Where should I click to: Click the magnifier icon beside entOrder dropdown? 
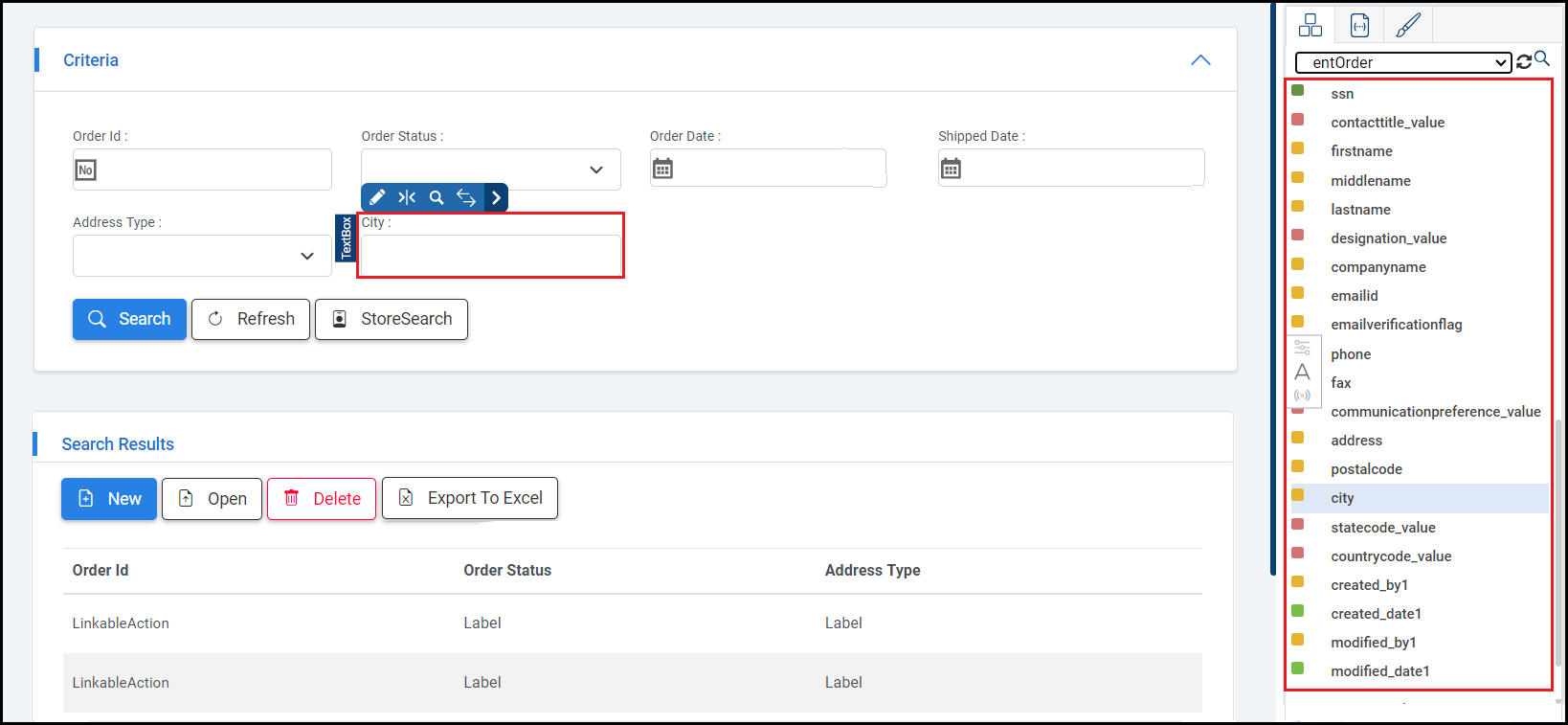1541,59
